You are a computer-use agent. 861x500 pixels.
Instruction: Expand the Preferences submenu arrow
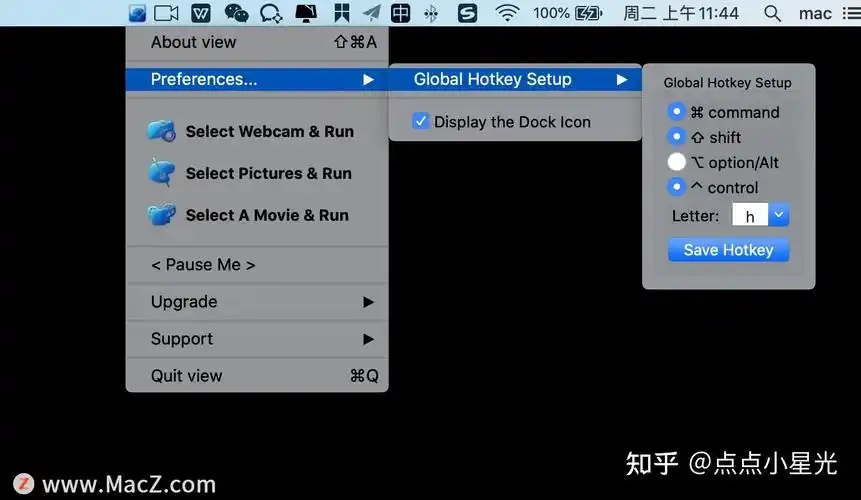(x=368, y=80)
